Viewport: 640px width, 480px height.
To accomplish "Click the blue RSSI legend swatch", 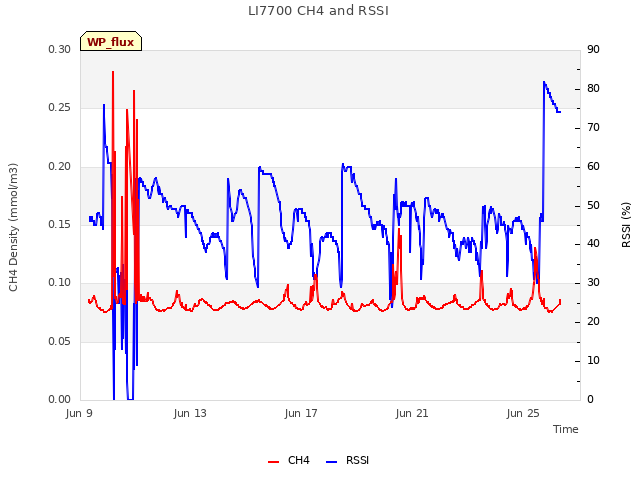I will (331, 462).
